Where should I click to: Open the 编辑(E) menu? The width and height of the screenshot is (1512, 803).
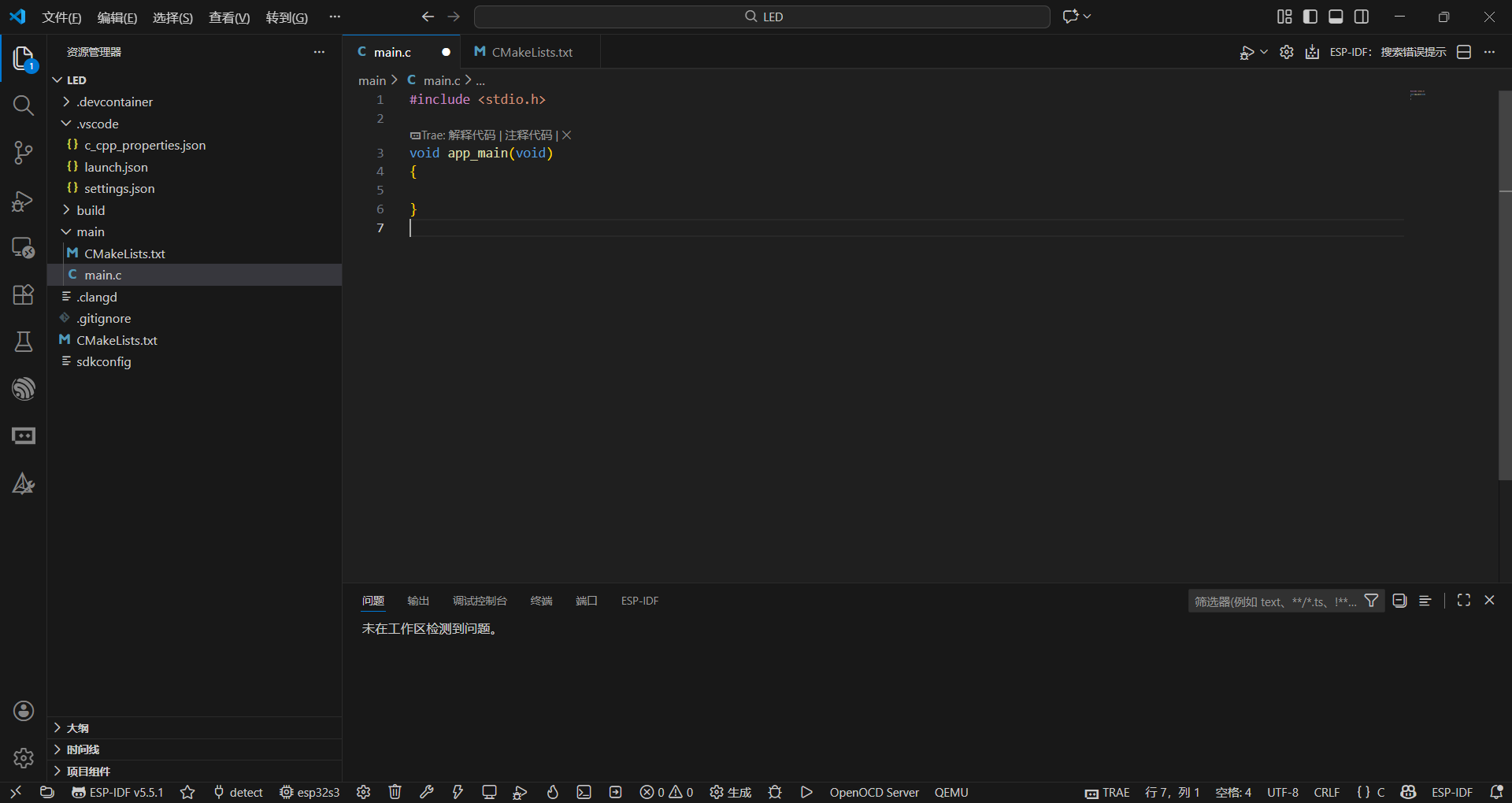[x=117, y=17]
